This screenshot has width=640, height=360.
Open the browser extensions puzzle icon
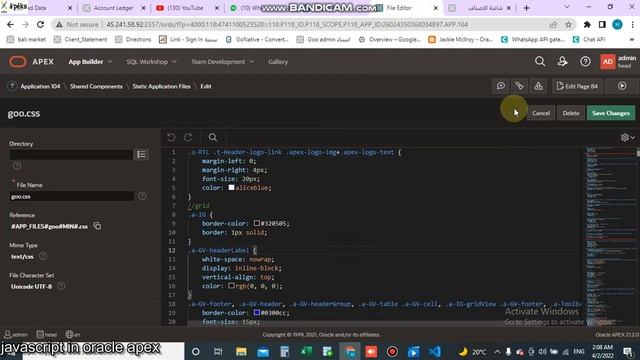(x=587, y=24)
